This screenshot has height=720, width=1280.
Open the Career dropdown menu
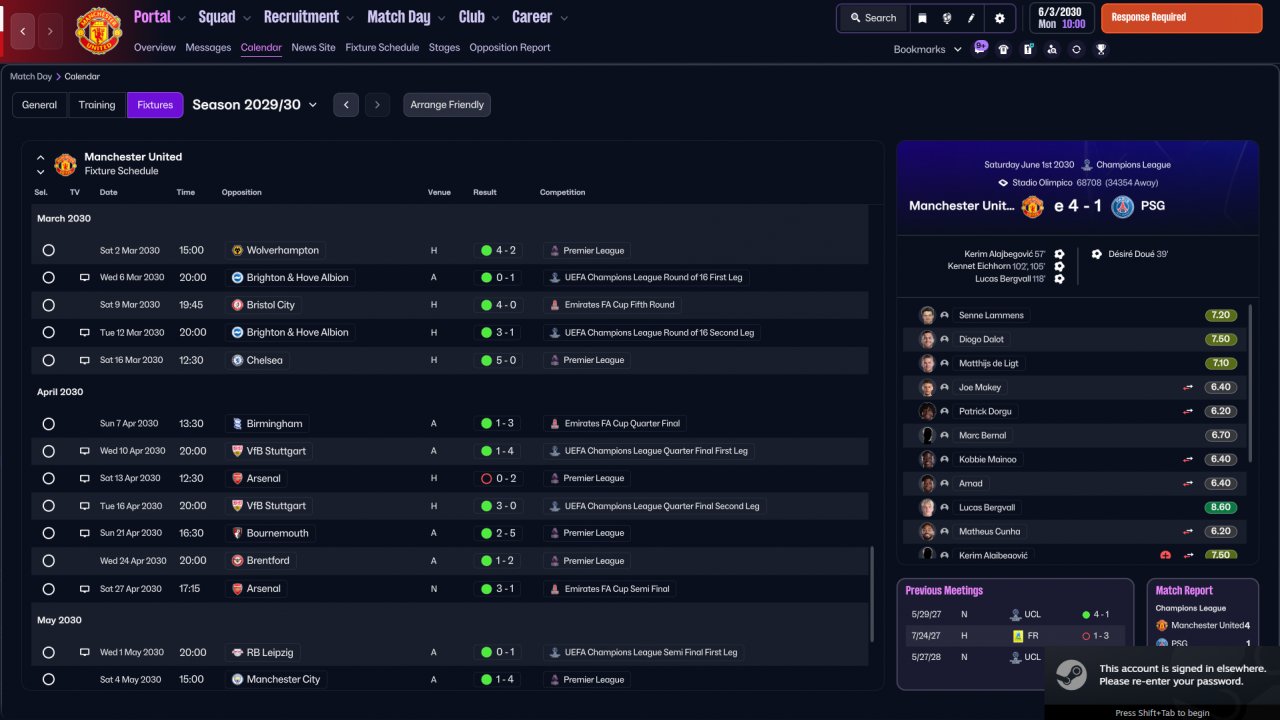coord(540,17)
